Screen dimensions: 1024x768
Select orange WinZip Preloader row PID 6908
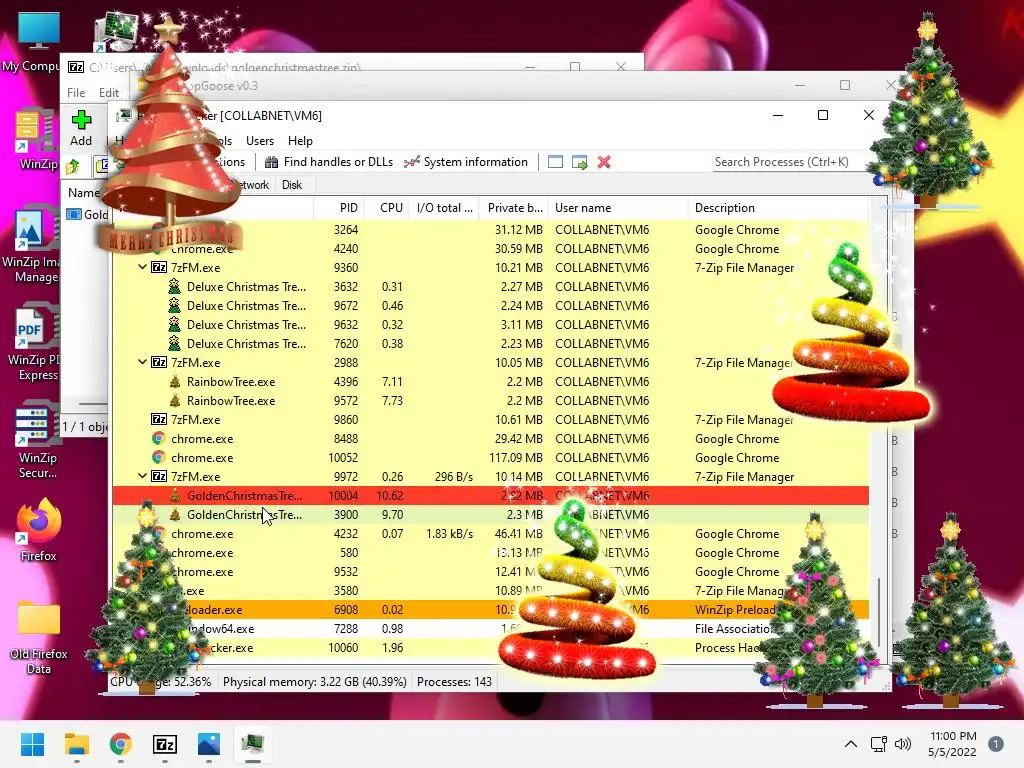pyautogui.click(x=490, y=609)
